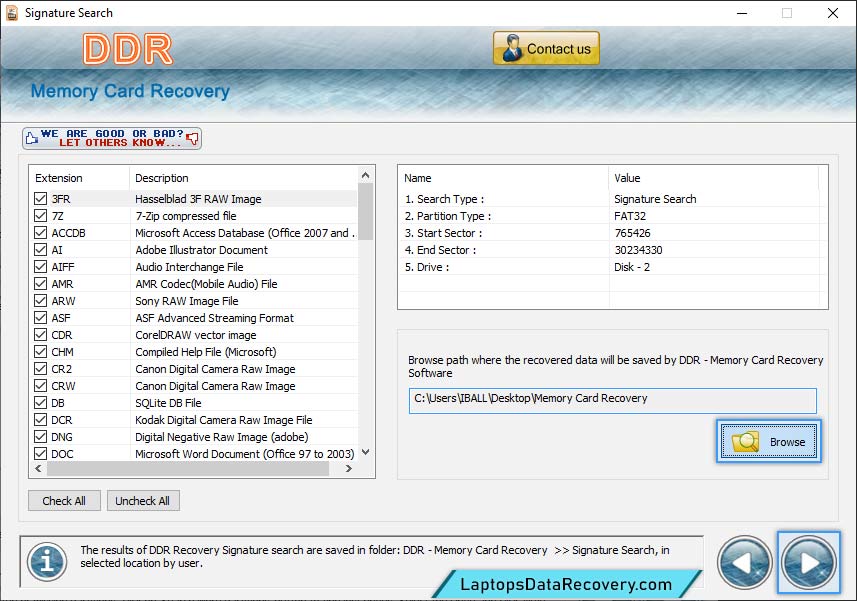Proceed with the right arrow next button

click(x=808, y=562)
